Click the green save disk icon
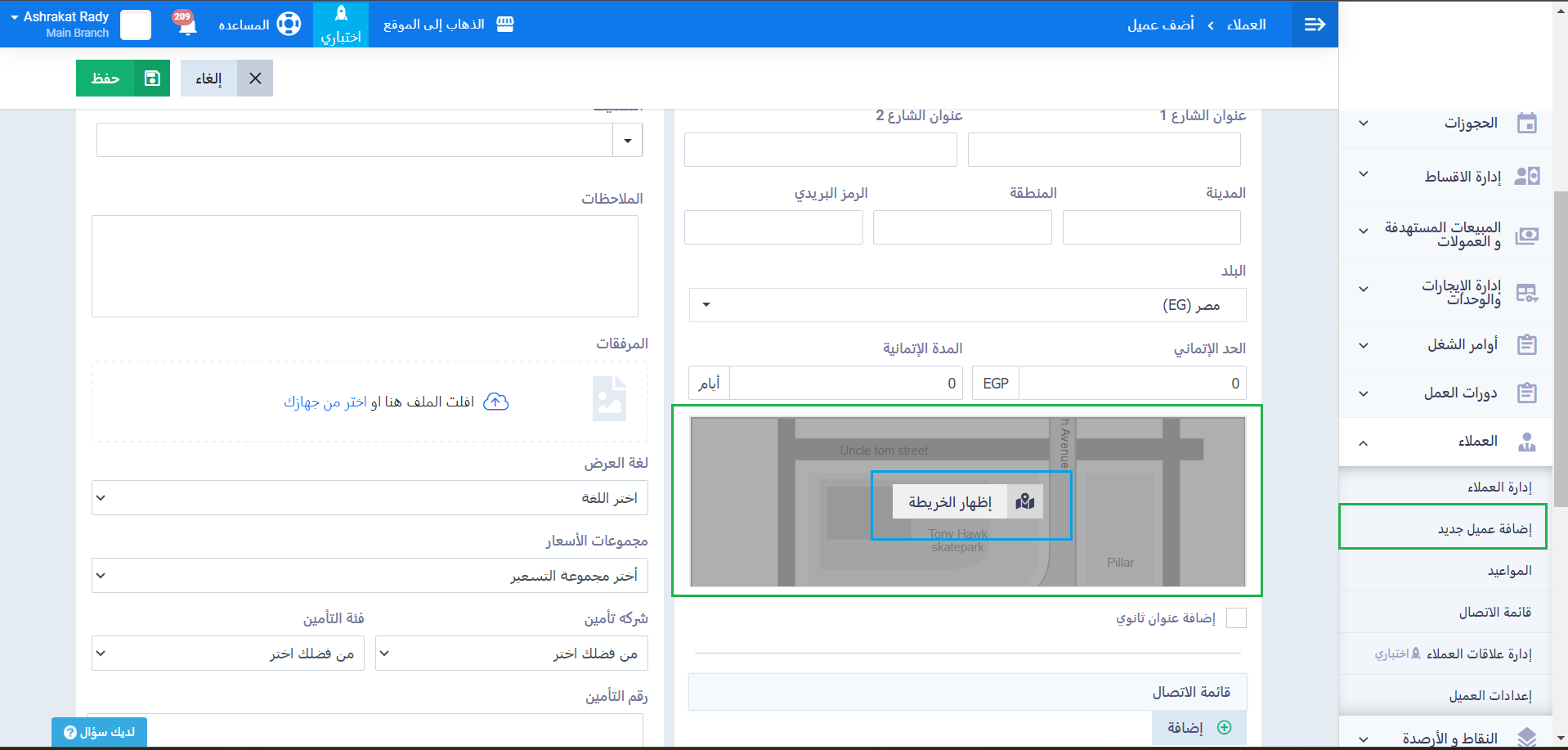Viewport: 1568px width, 750px height. click(152, 79)
